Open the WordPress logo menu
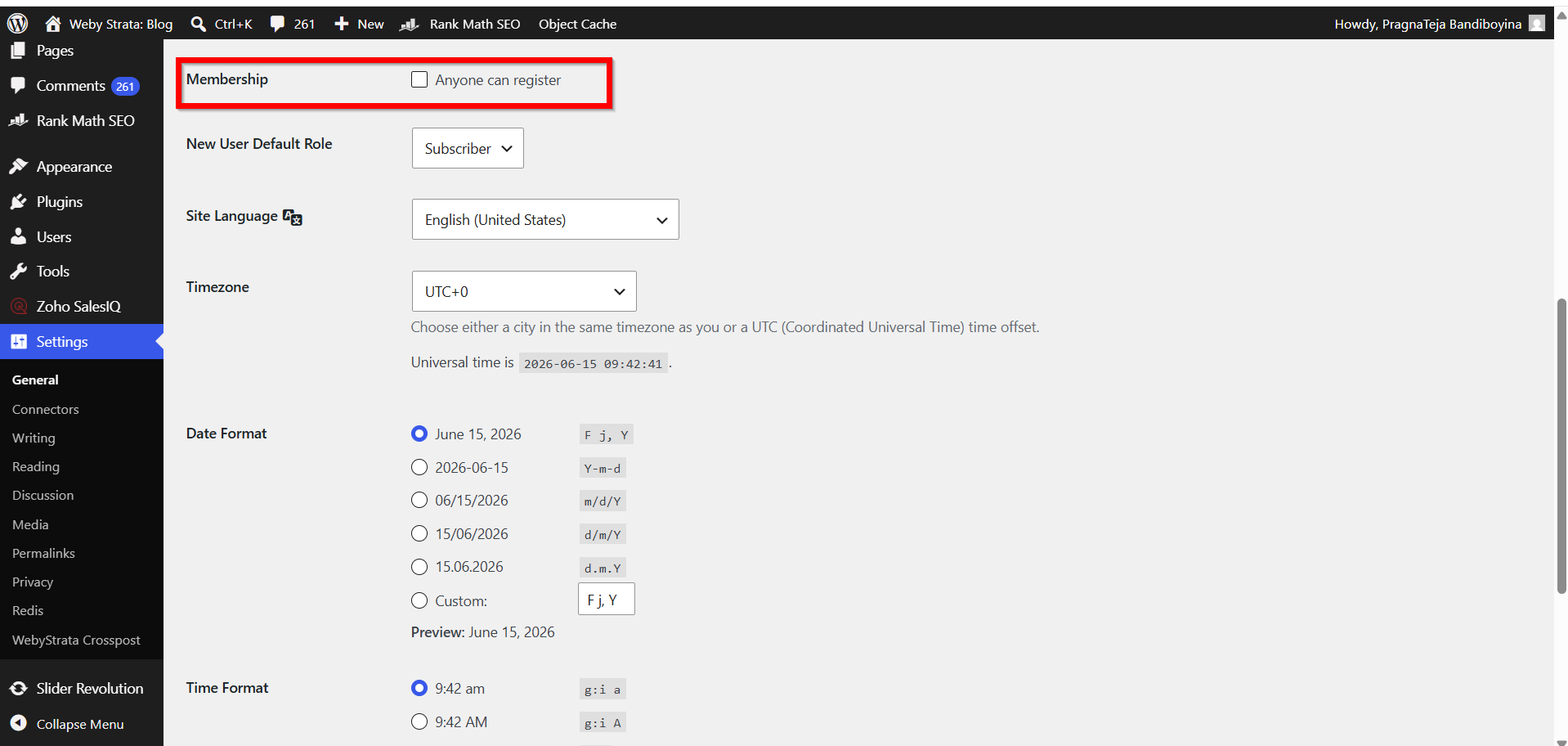Screen dimensions: 1568x746 tap(17, 24)
